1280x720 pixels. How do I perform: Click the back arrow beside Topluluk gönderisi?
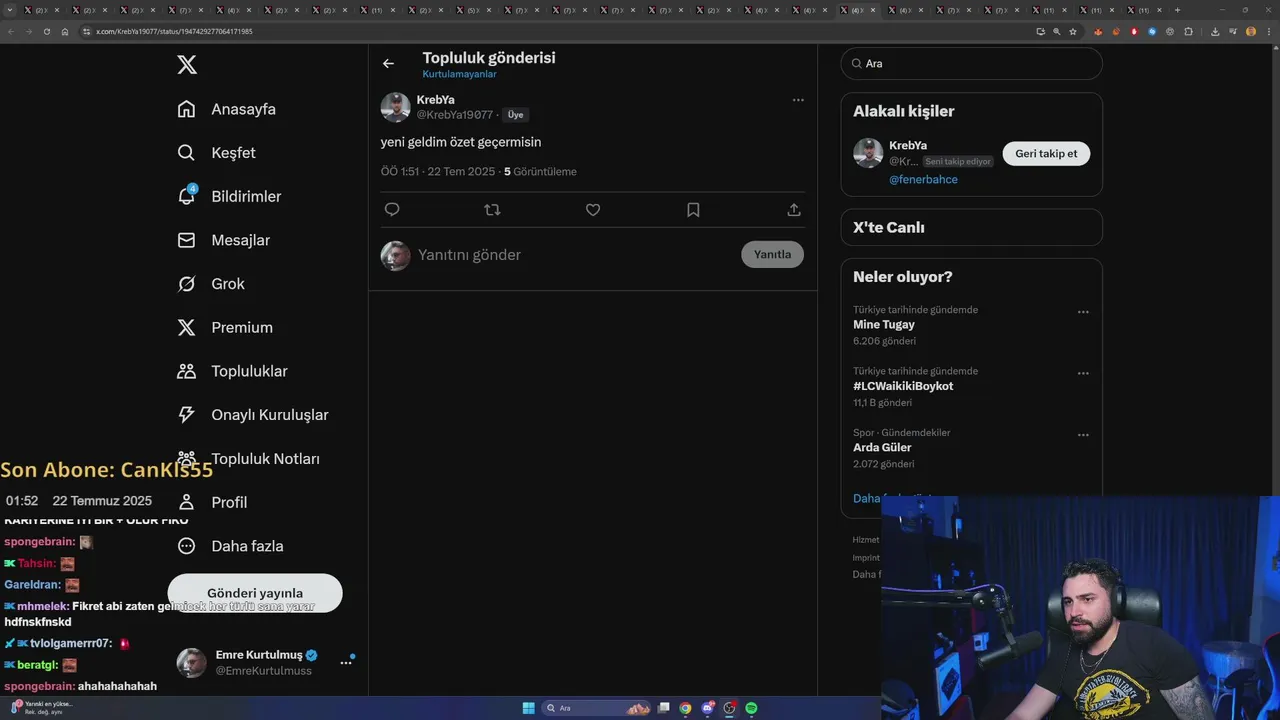click(x=388, y=64)
